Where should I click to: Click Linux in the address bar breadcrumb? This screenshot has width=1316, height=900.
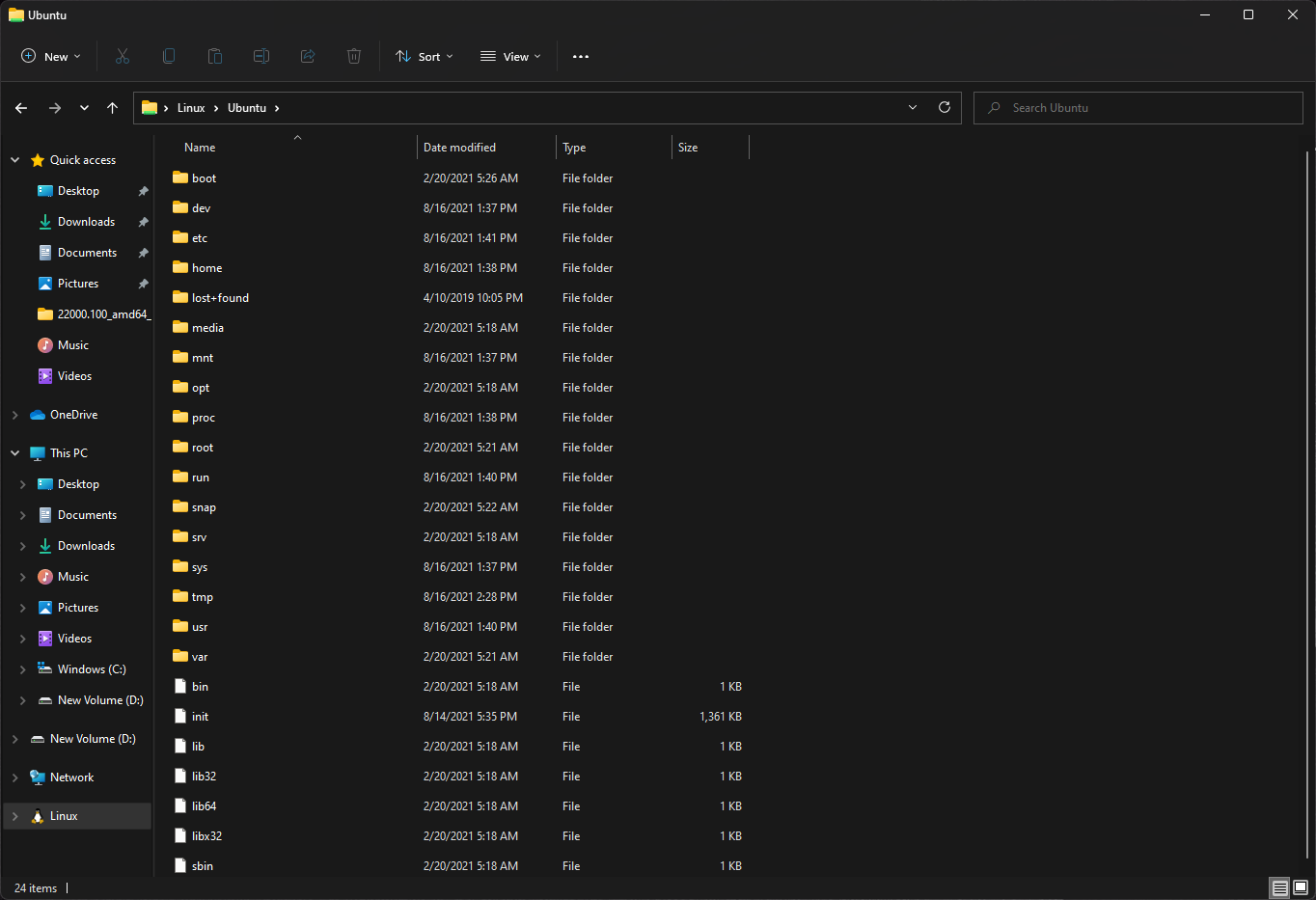click(x=190, y=107)
